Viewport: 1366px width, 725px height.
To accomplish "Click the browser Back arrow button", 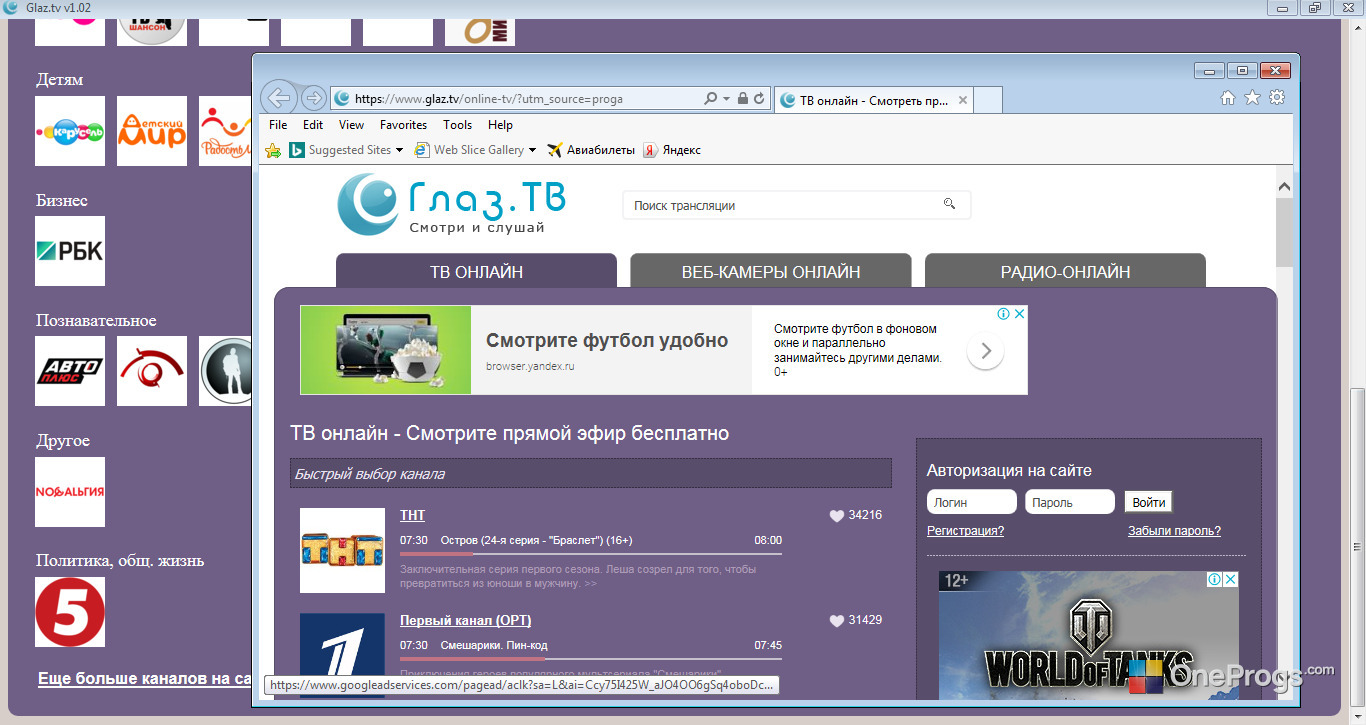I will pyautogui.click(x=279, y=98).
